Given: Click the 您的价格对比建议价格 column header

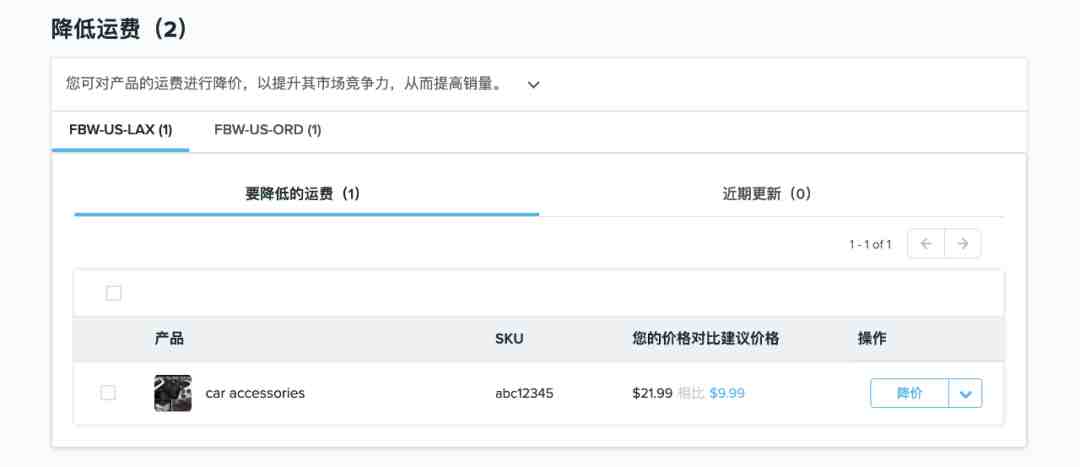Looking at the screenshot, I should 706,339.
